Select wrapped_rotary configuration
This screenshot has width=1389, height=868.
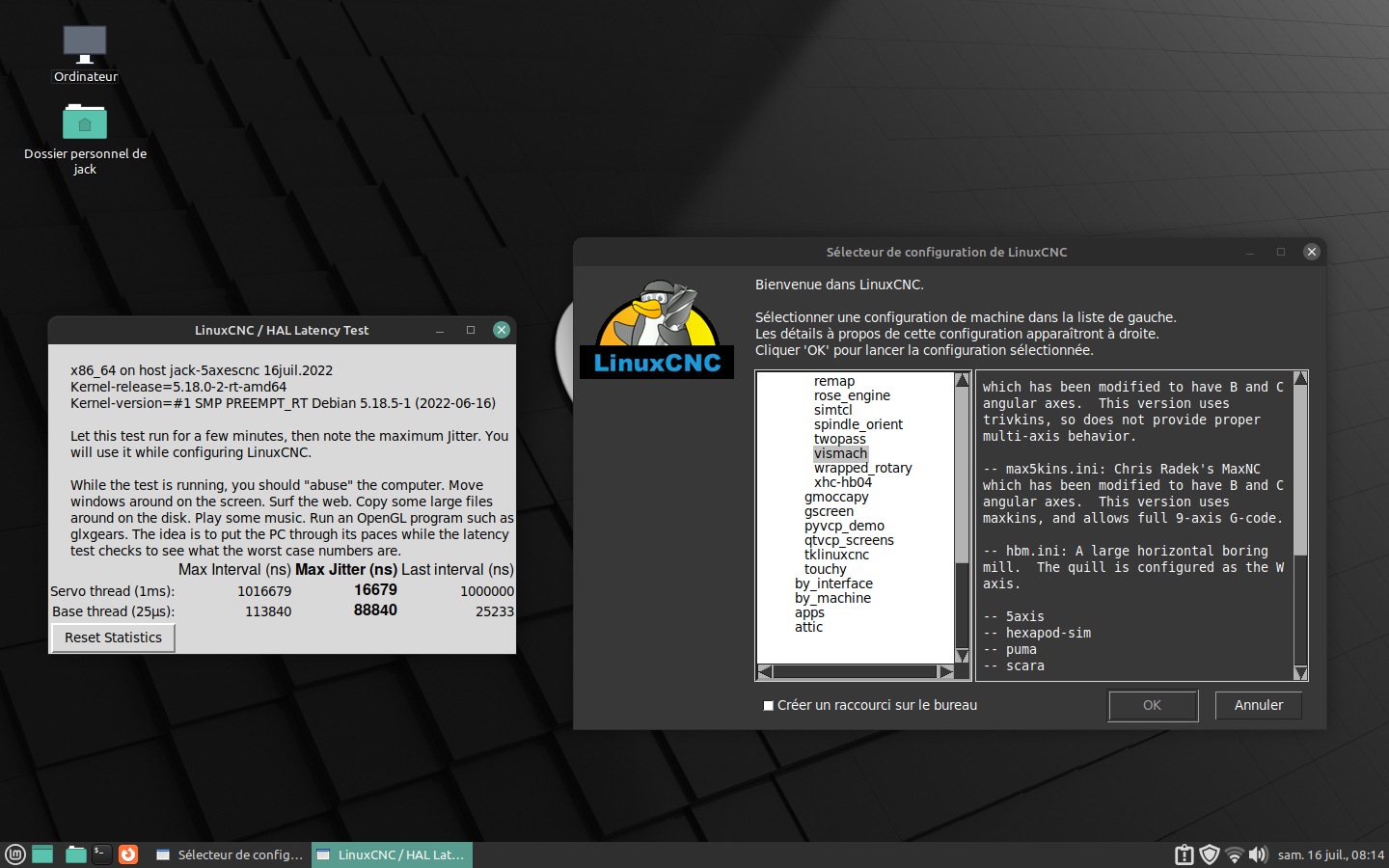click(863, 468)
